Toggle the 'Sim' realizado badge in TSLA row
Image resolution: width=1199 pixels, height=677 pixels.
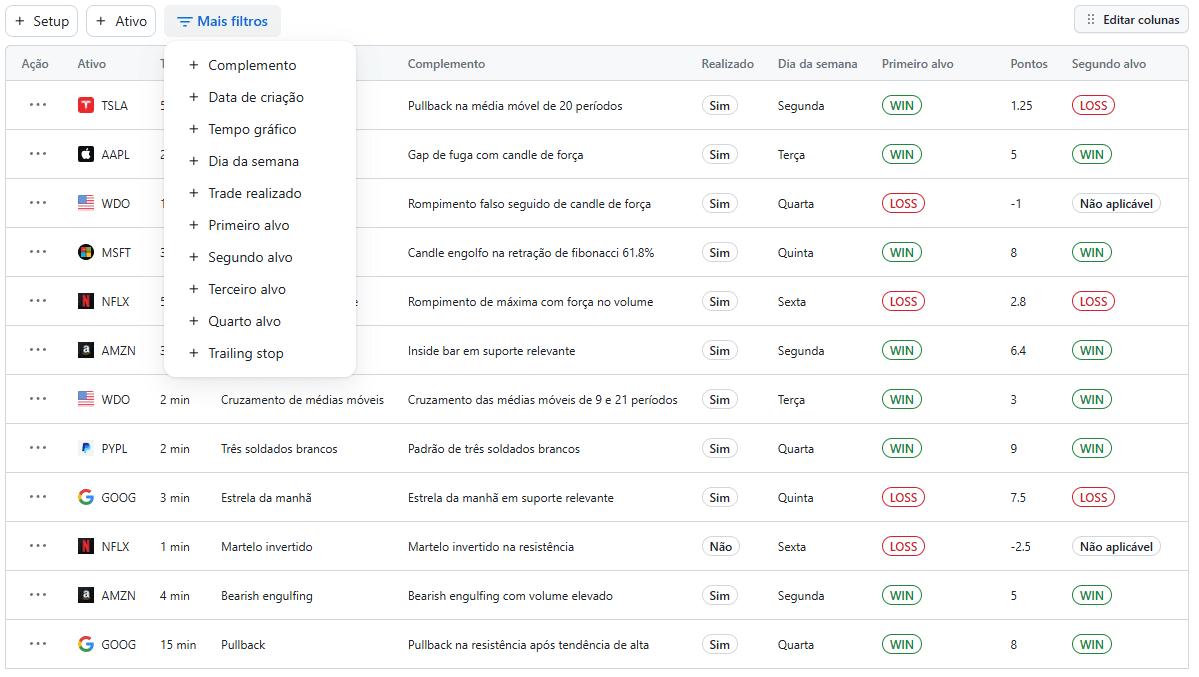click(x=719, y=105)
